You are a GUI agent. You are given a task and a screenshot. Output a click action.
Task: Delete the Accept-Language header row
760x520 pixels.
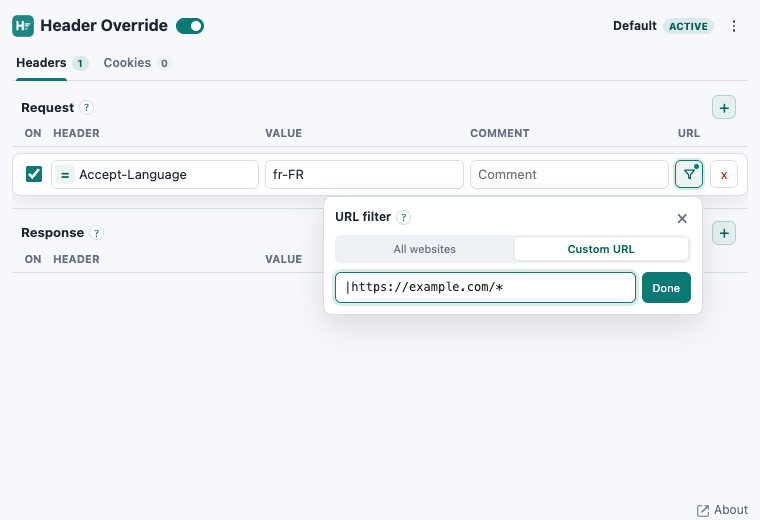click(x=724, y=174)
